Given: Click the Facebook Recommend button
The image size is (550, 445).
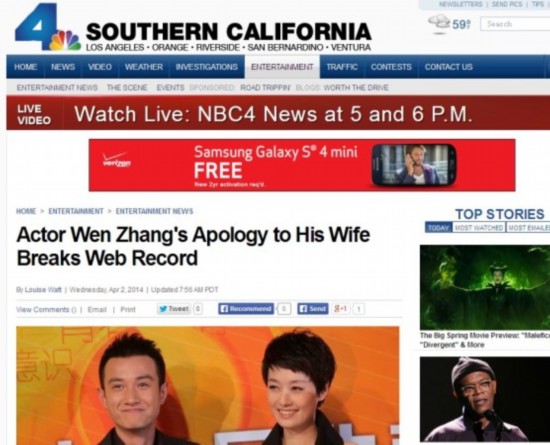Looking at the screenshot, I should [x=246, y=309].
